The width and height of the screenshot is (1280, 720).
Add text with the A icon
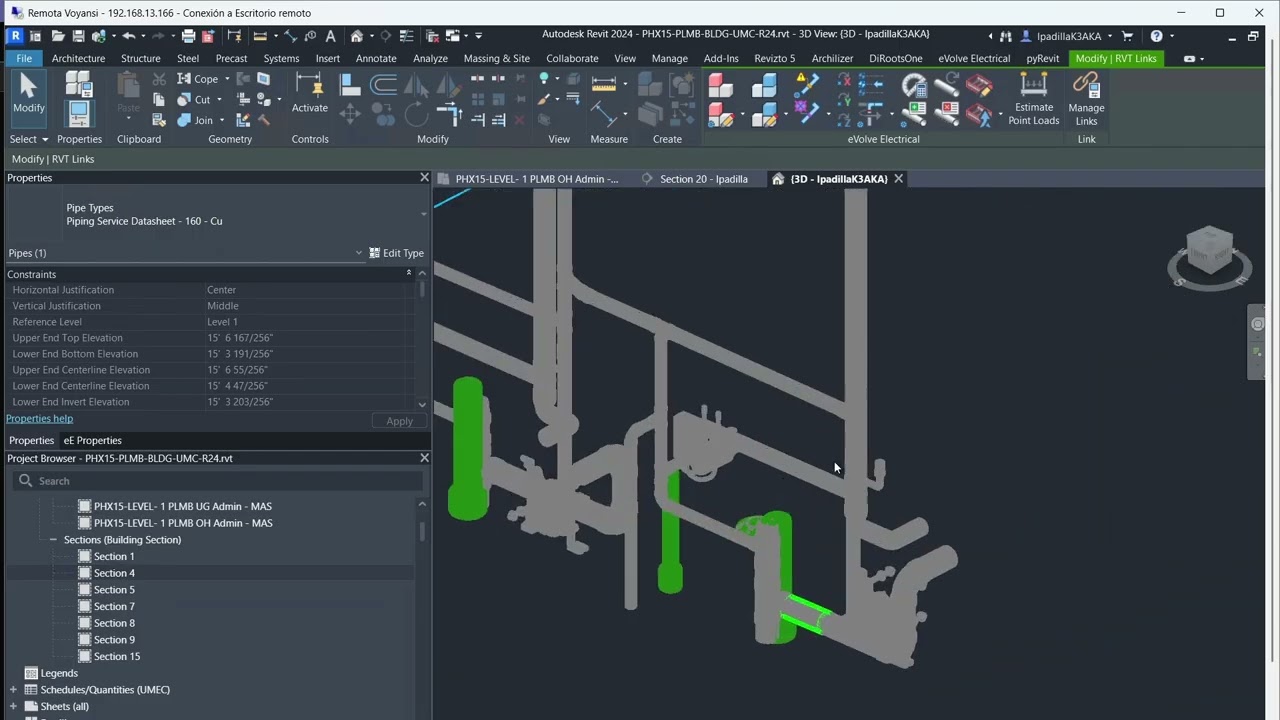tap(331, 36)
